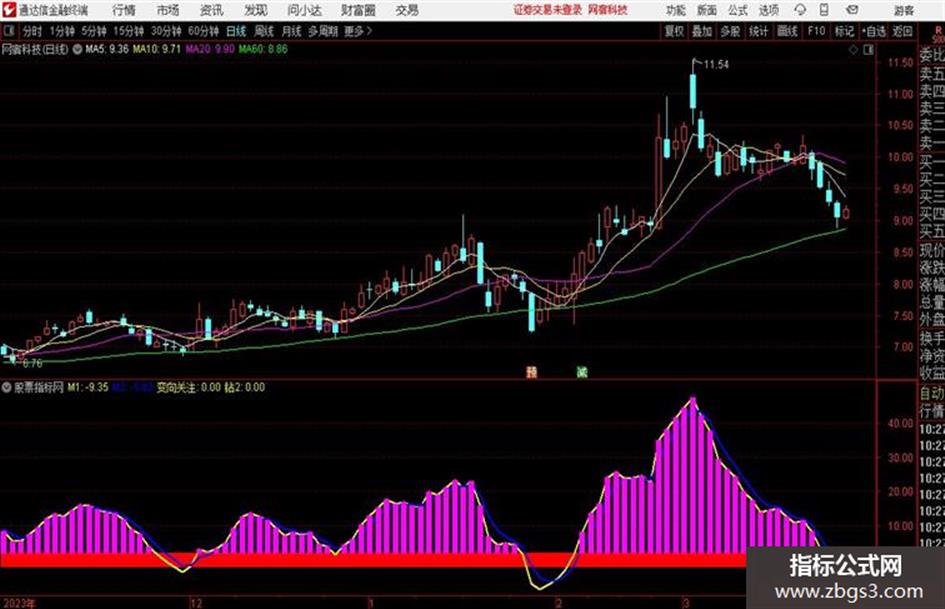Click the 2023年 date axis label

pyautogui.click(x=19, y=603)
